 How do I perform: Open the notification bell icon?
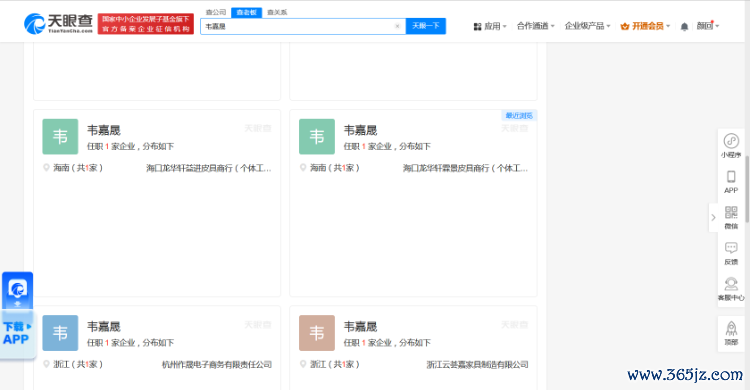tap(684, 26)
